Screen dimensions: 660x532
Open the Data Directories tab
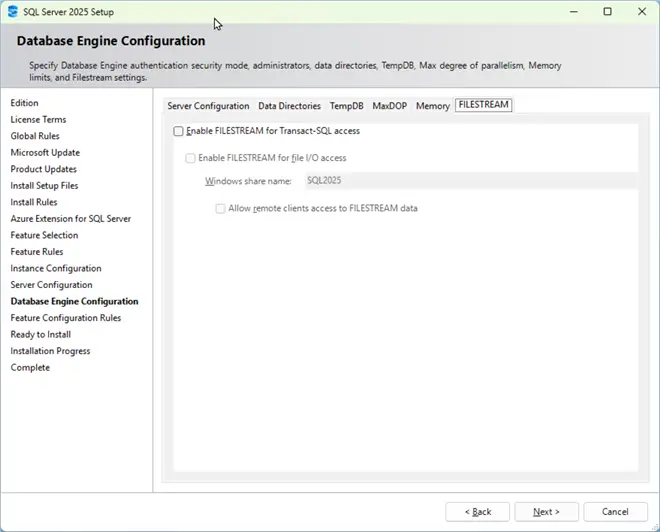(x=290, y=106)
